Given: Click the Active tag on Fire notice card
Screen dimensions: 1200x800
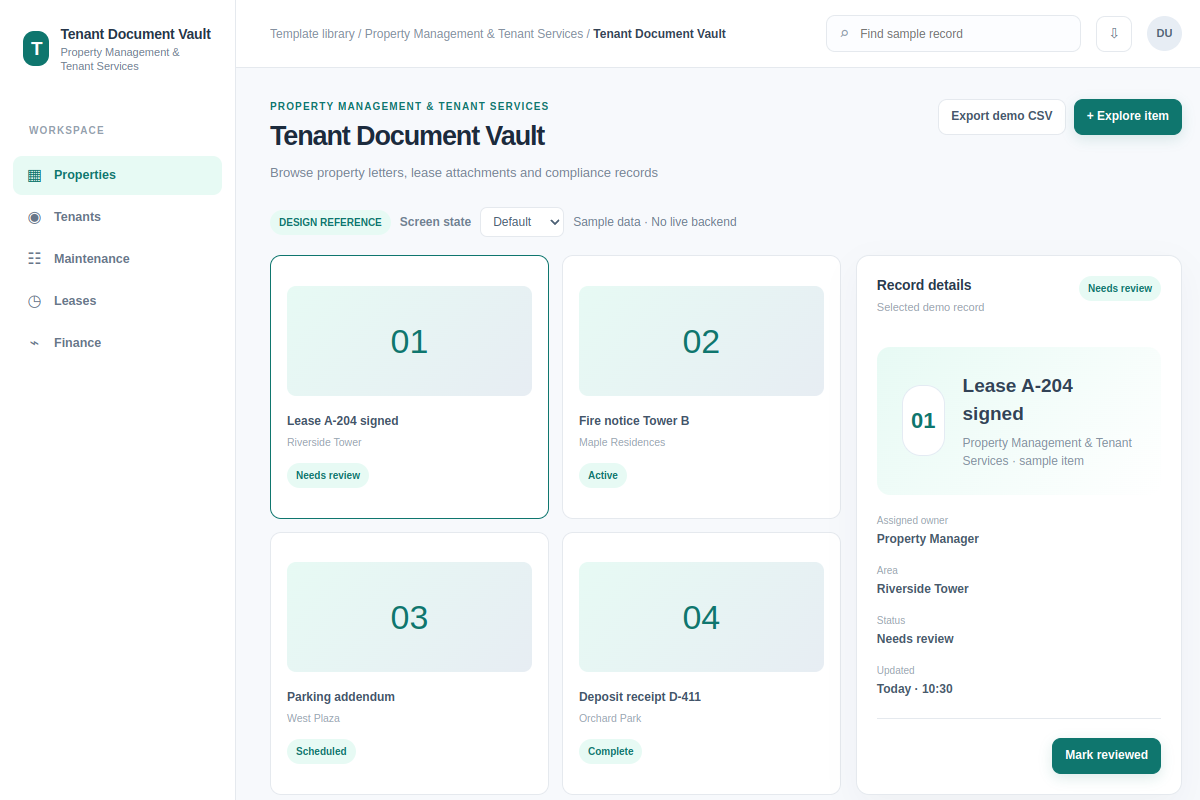Looking at the screenshot, I should pos(603,475).
